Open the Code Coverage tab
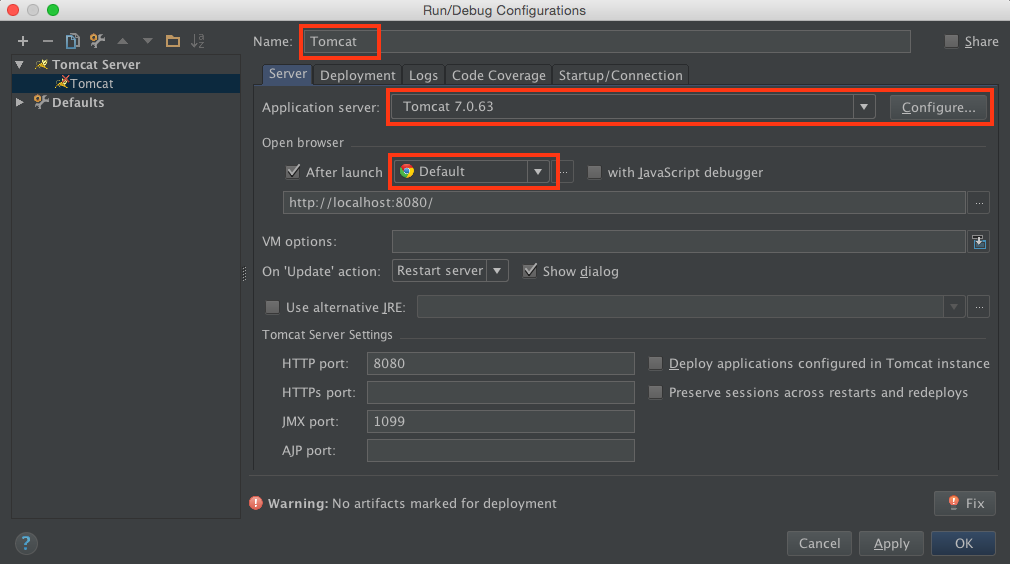 499,75
